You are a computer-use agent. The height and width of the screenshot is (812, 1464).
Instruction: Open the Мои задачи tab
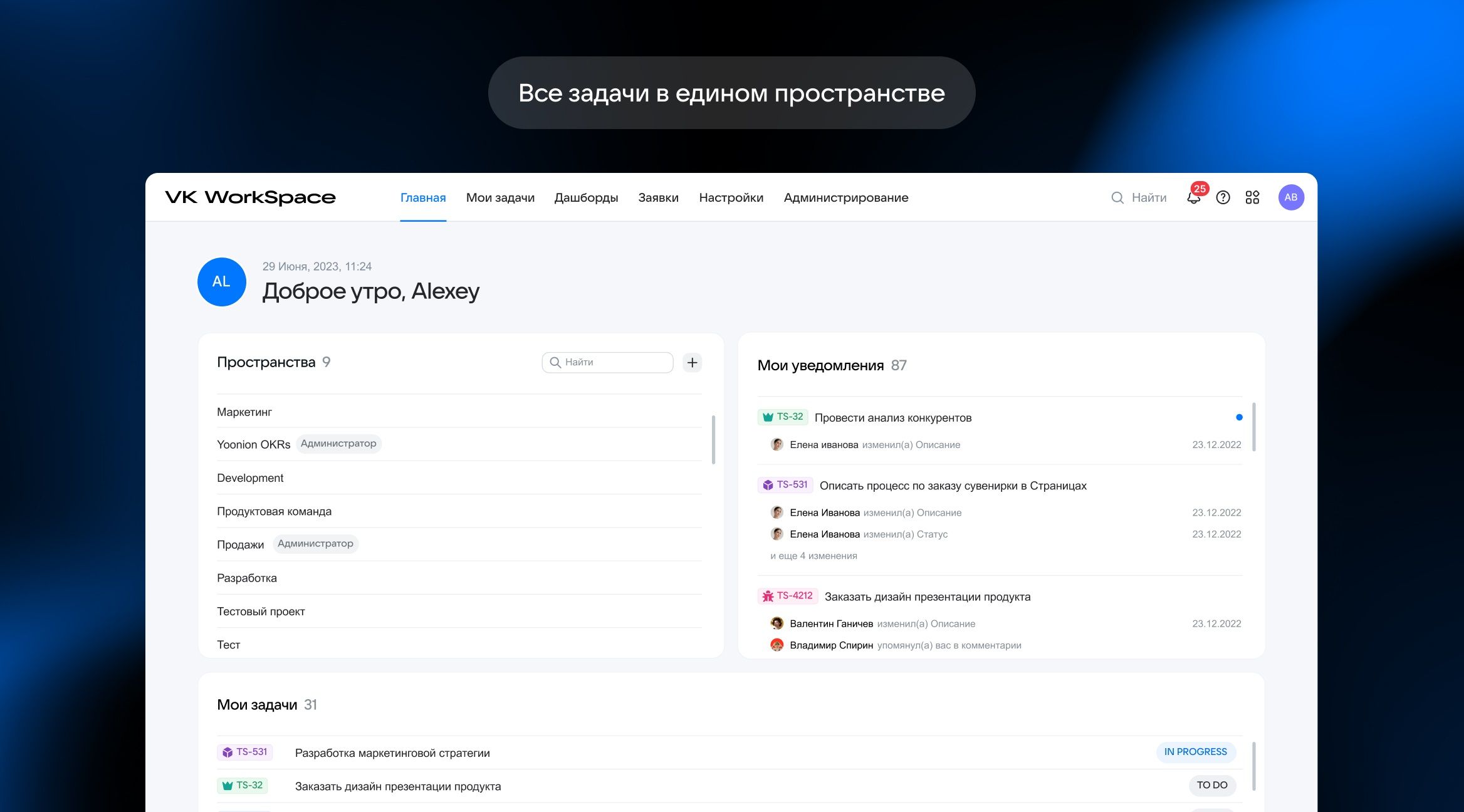tap(500, 198)
